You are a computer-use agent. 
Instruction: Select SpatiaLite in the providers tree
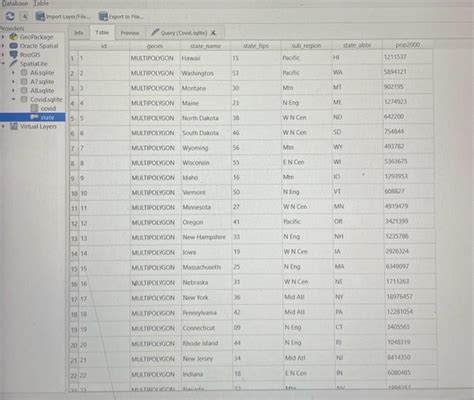pos(33,64)
